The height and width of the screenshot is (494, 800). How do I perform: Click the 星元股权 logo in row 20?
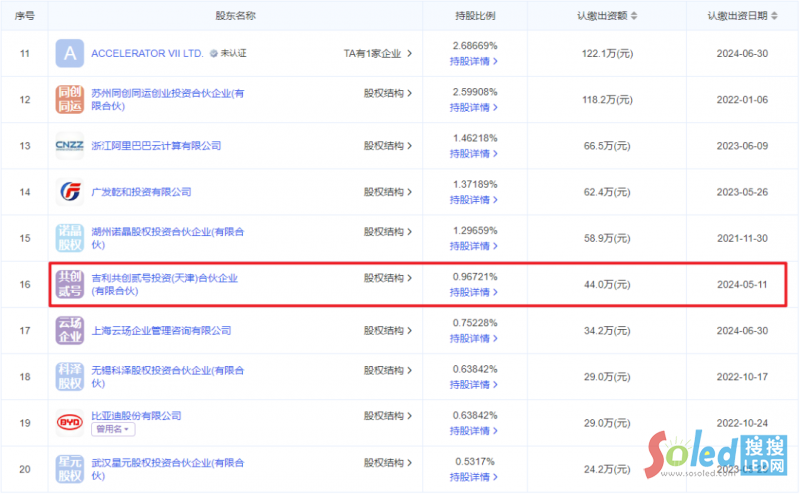tap(70, 468)
